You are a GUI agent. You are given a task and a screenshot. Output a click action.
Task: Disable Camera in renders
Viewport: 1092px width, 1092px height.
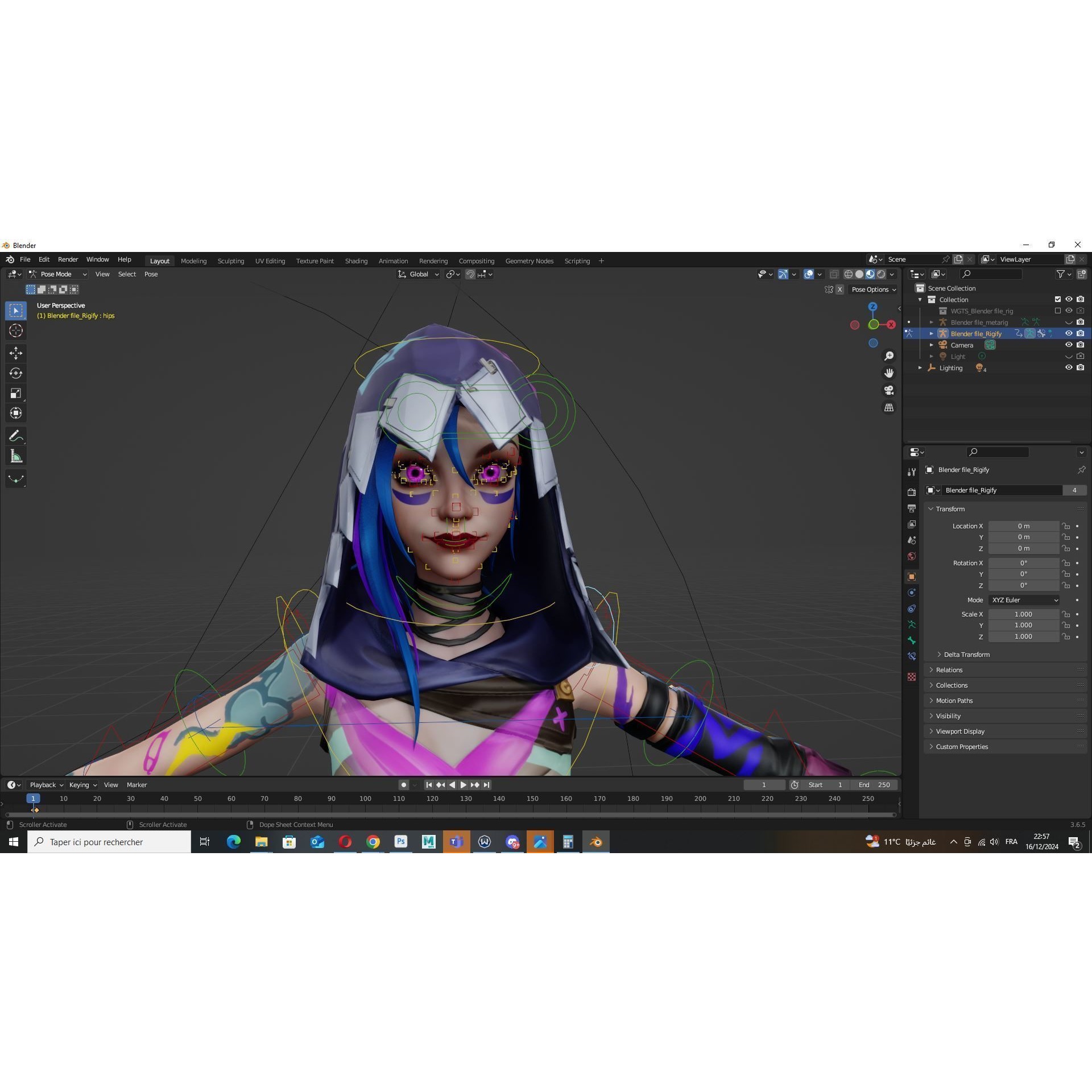click(x=1080, y=345)
